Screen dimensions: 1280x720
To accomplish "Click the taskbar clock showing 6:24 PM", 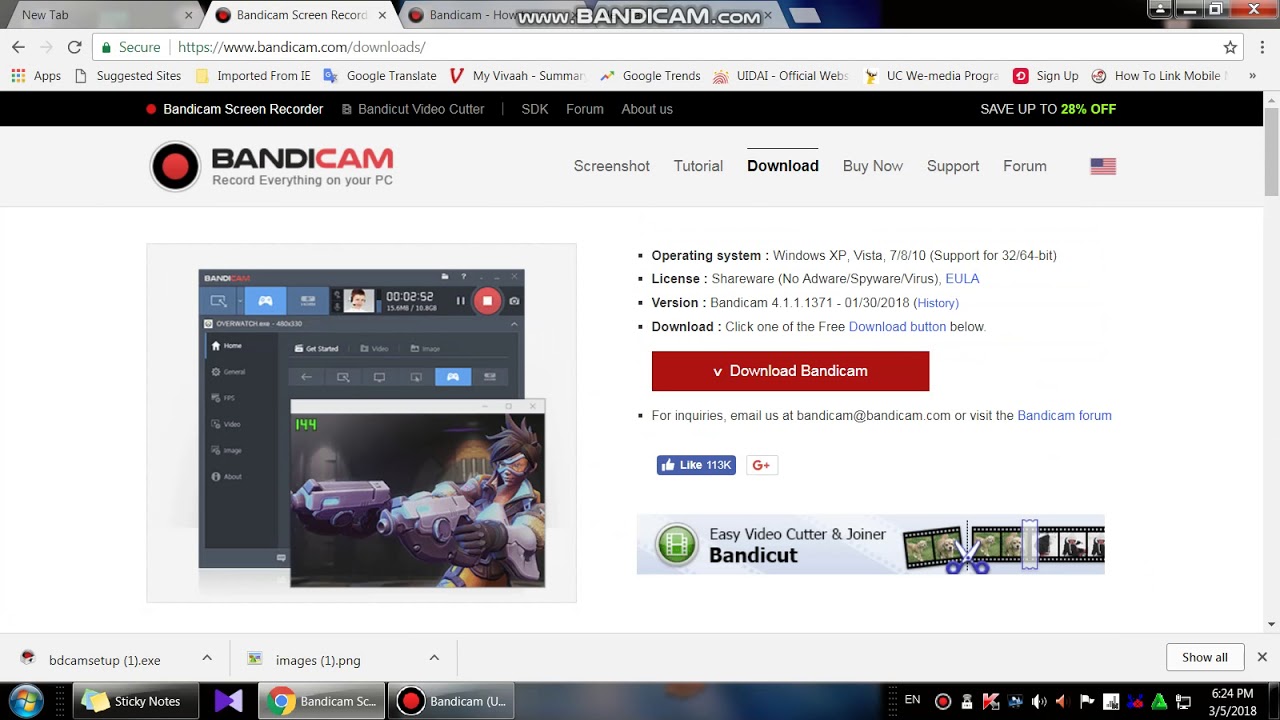I will [x=1232, y=701].
